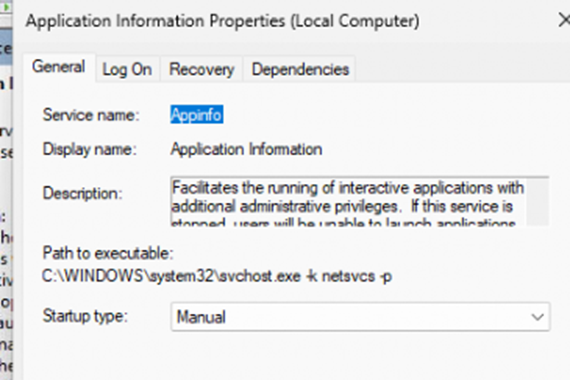The image size is (570, 380).
Task: Click the Description box scrollbar
Action: coord(537,201)
